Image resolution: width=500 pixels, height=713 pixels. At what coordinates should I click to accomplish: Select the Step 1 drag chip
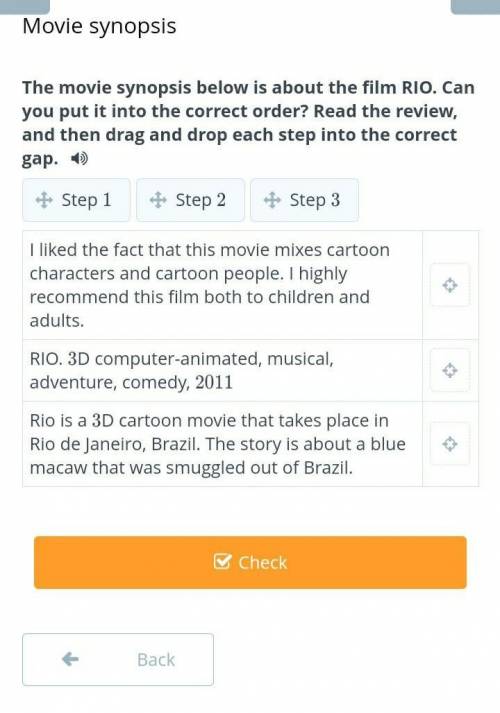click(76, 200)
